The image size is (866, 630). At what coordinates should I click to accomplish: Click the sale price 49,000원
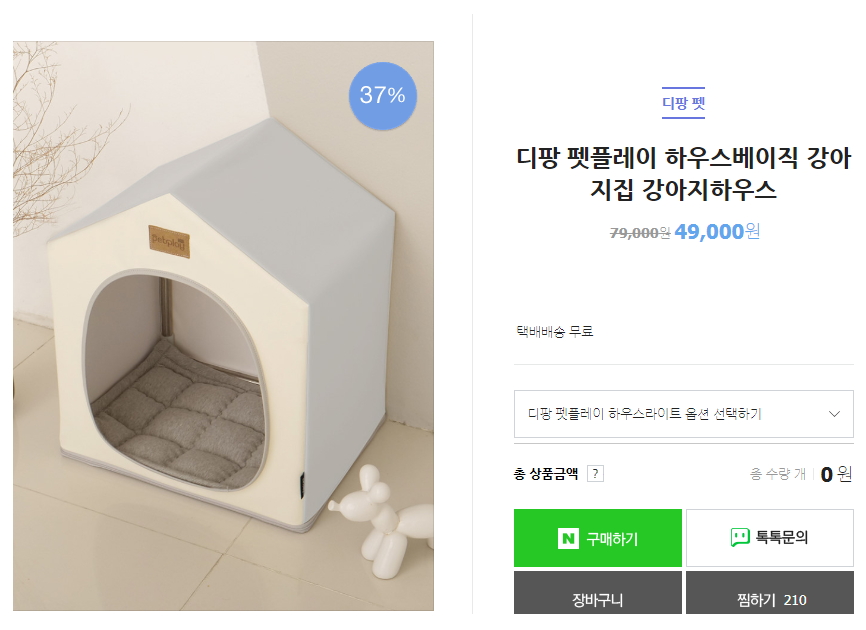tap(717, 232)
